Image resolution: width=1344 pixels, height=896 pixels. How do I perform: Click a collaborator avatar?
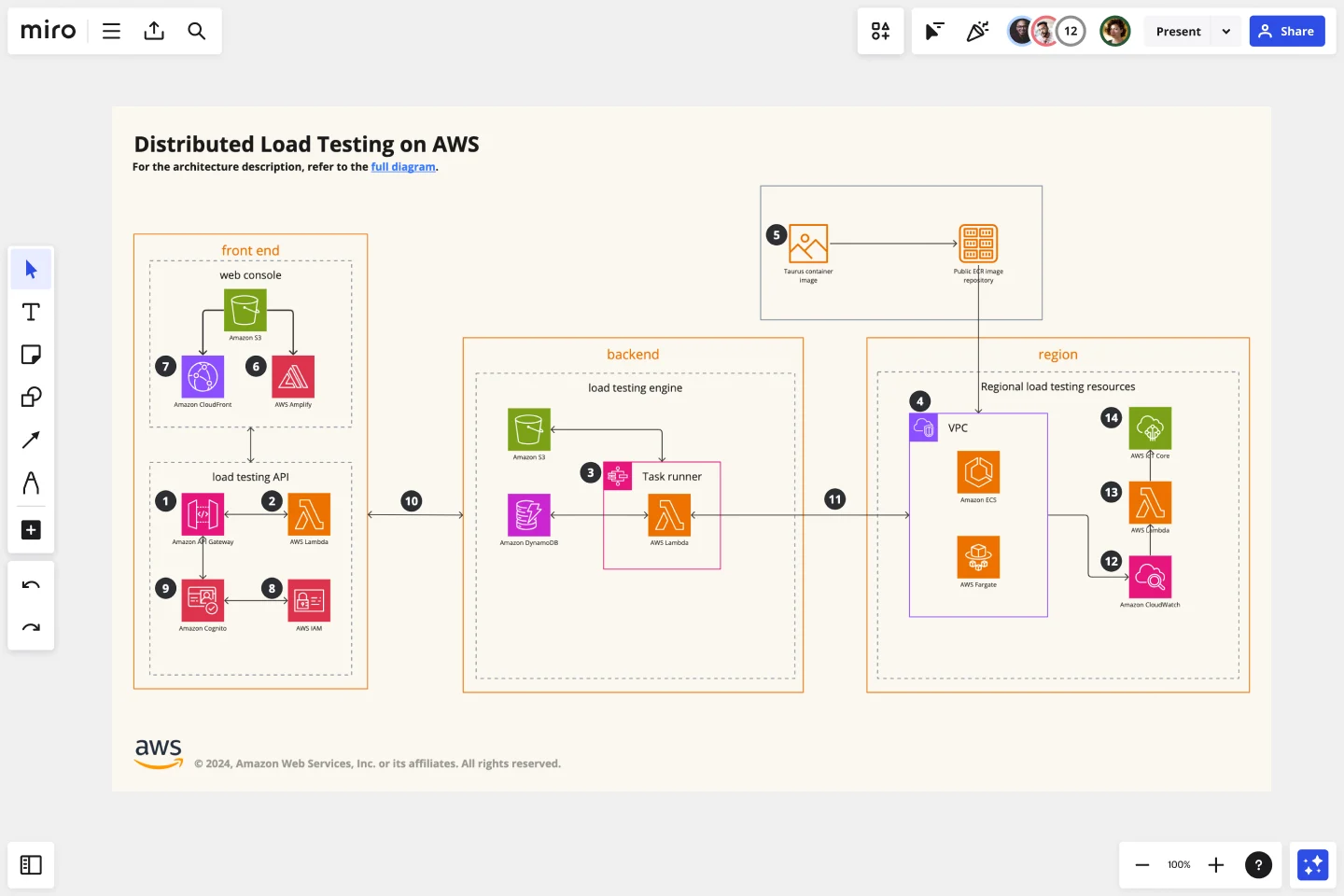(1019, 31)
